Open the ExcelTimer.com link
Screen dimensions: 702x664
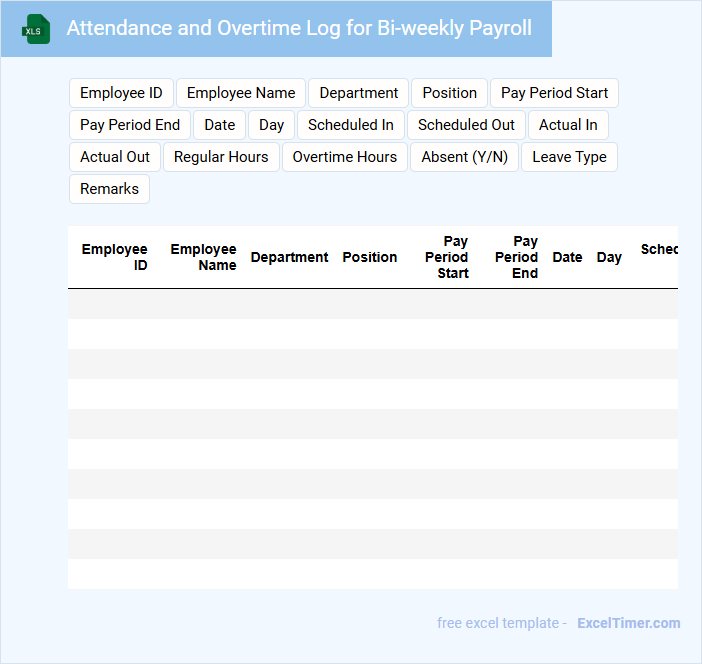tap(628, 623)
